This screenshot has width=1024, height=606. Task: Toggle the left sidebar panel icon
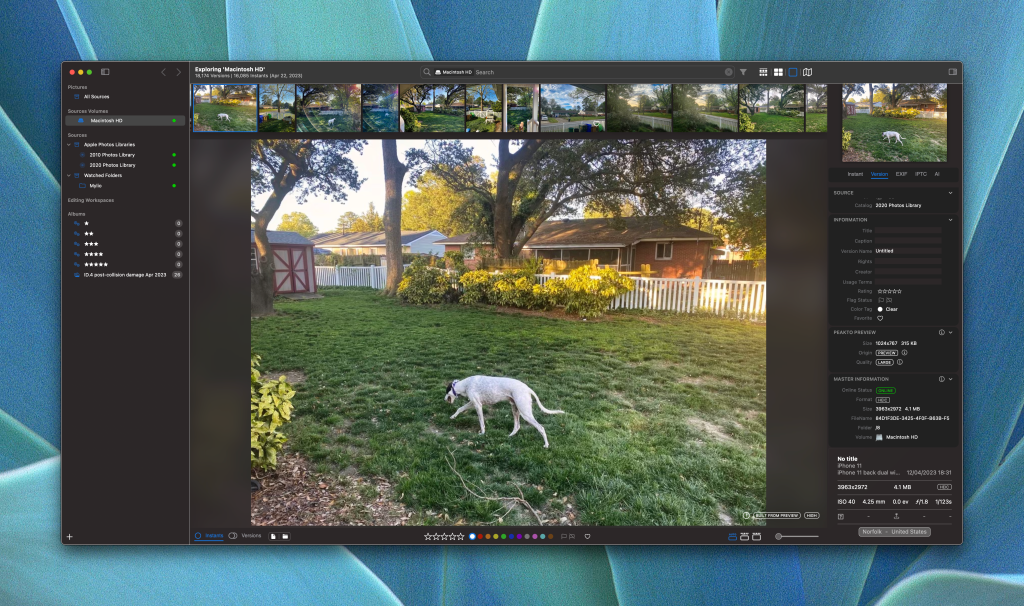(105, 72)
